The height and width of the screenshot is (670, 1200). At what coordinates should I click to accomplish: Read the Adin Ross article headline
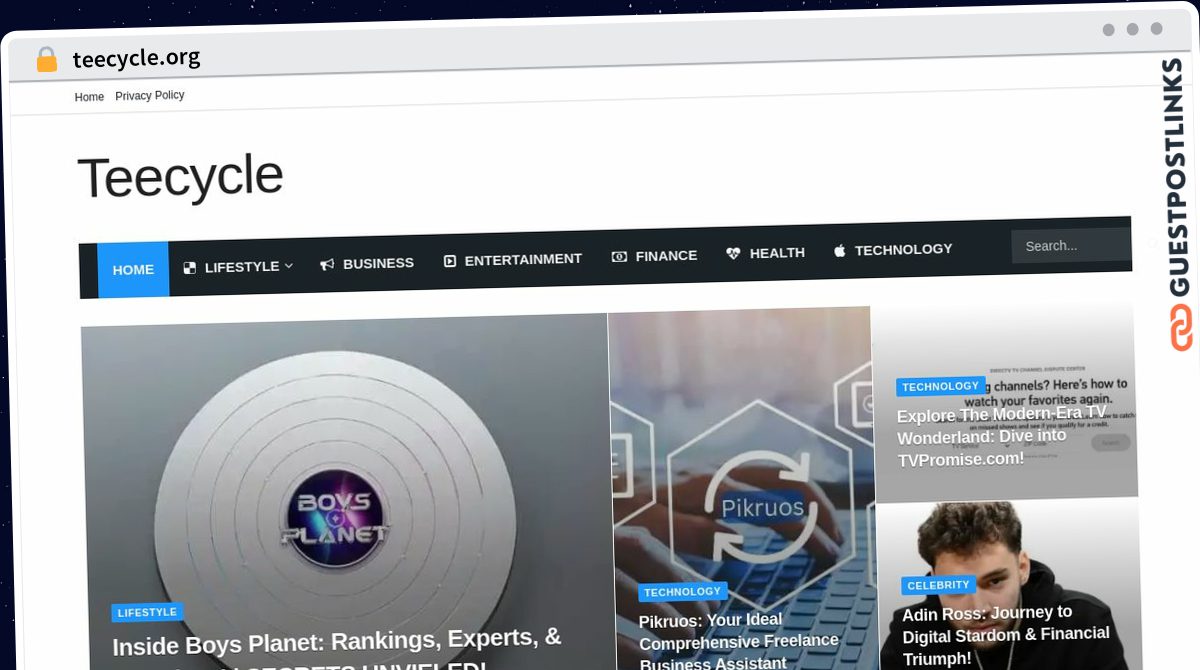1005,635
